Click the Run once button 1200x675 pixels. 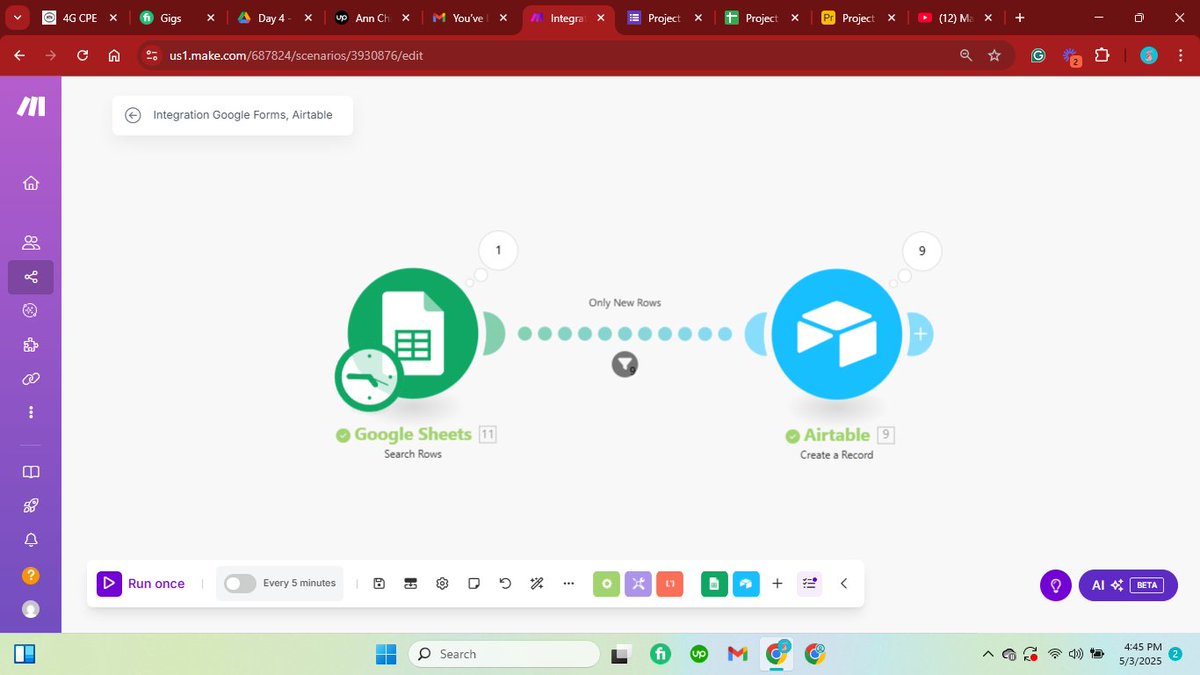(x=141, y=583)
